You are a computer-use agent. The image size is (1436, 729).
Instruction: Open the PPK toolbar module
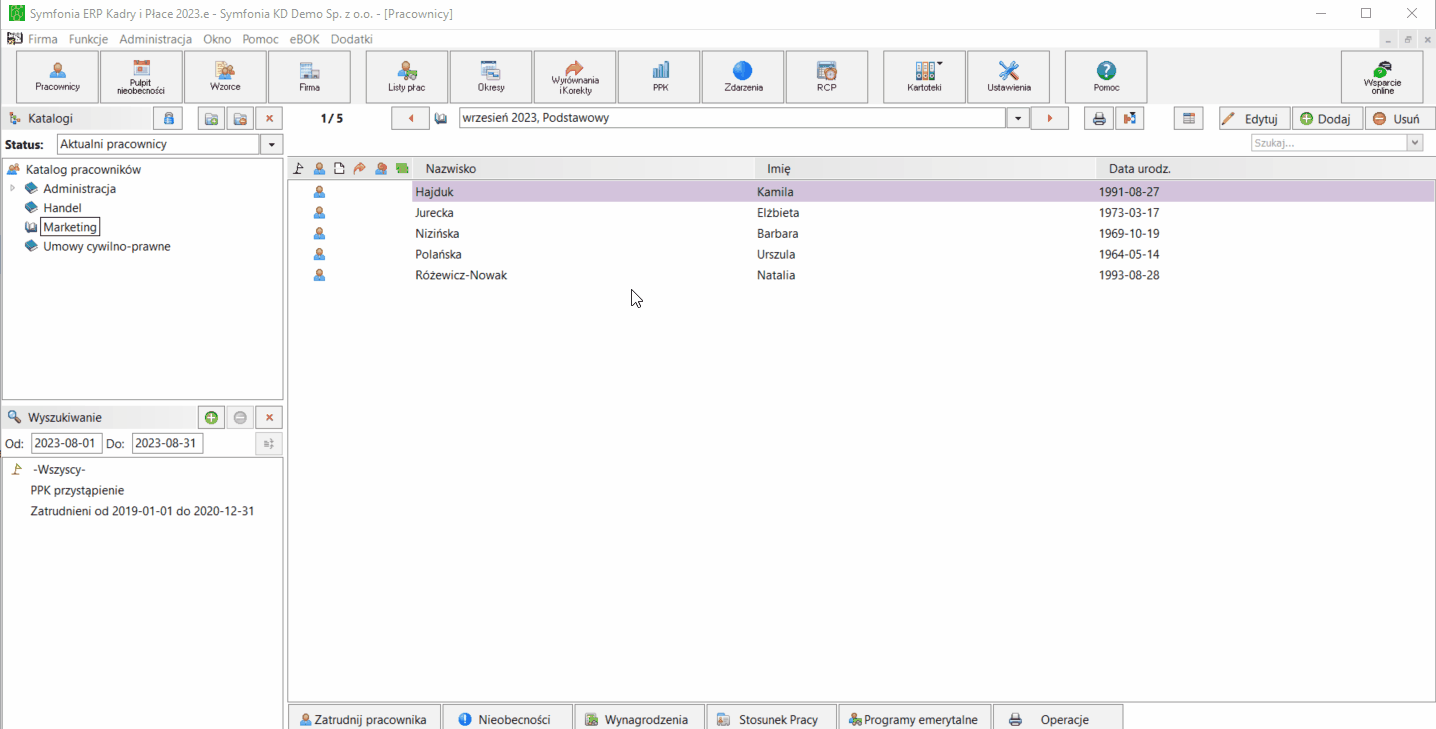pyautogui.click(x=659, y=77)
